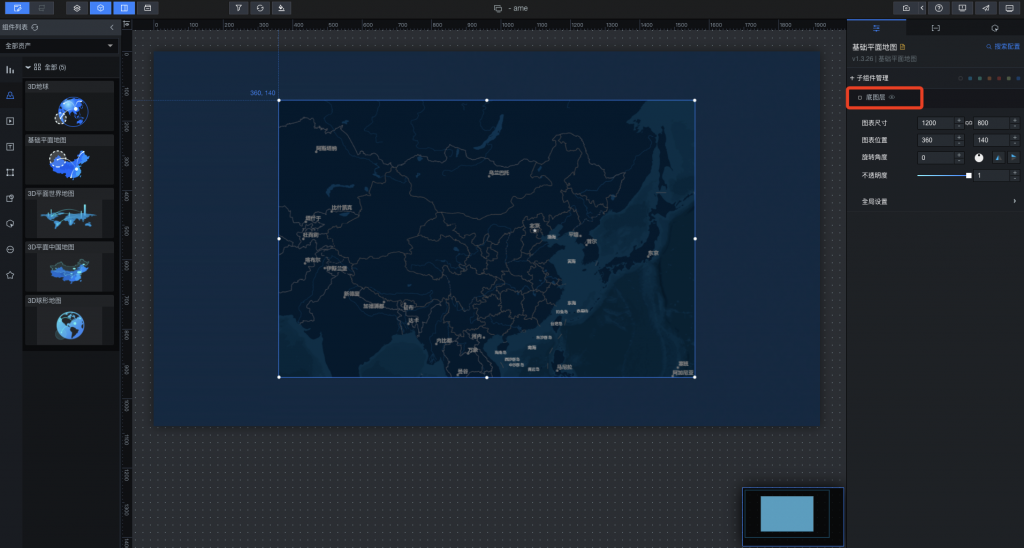The image size is (1024, 548).
Task: Add the 3D平面中国地图 component
Action: click(x=69, y=267)
